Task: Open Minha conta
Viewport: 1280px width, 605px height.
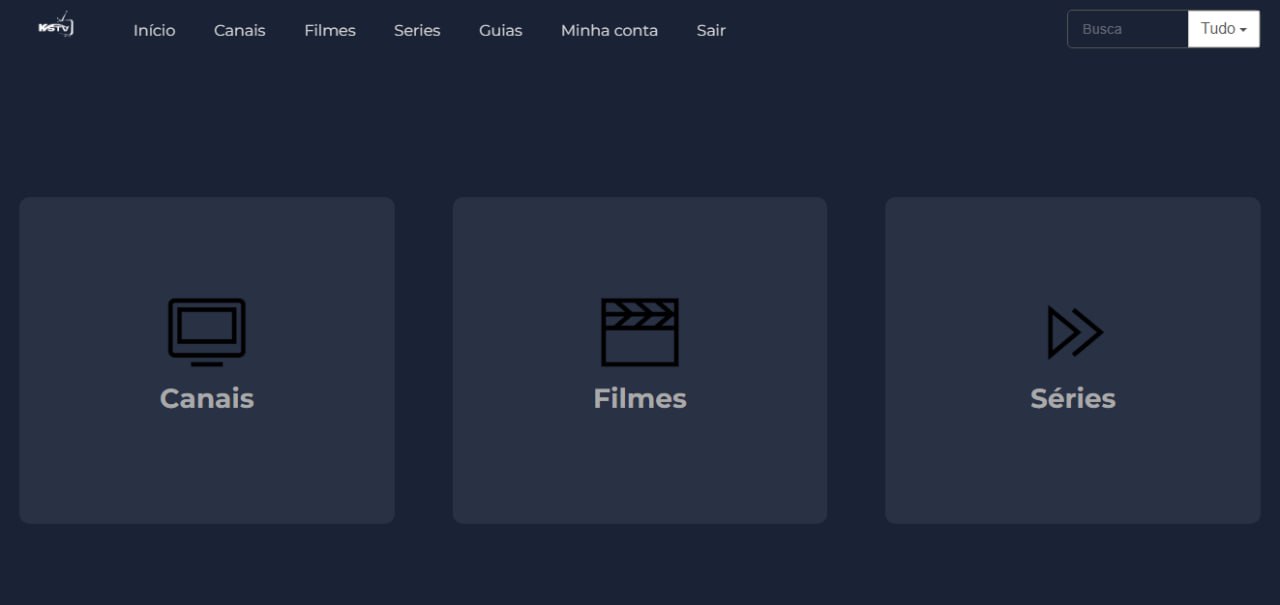Action: pos(609,30)
